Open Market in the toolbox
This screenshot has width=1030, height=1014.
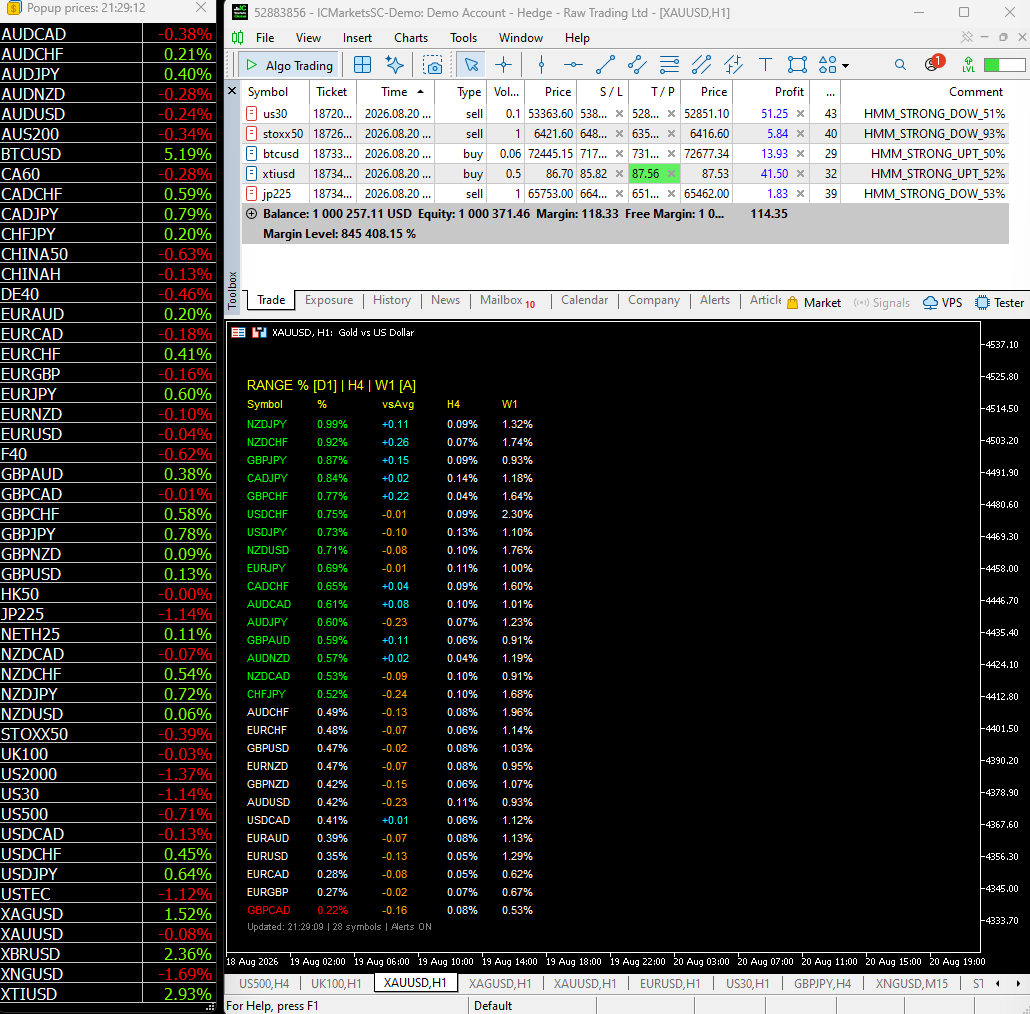tap(814, 303)
